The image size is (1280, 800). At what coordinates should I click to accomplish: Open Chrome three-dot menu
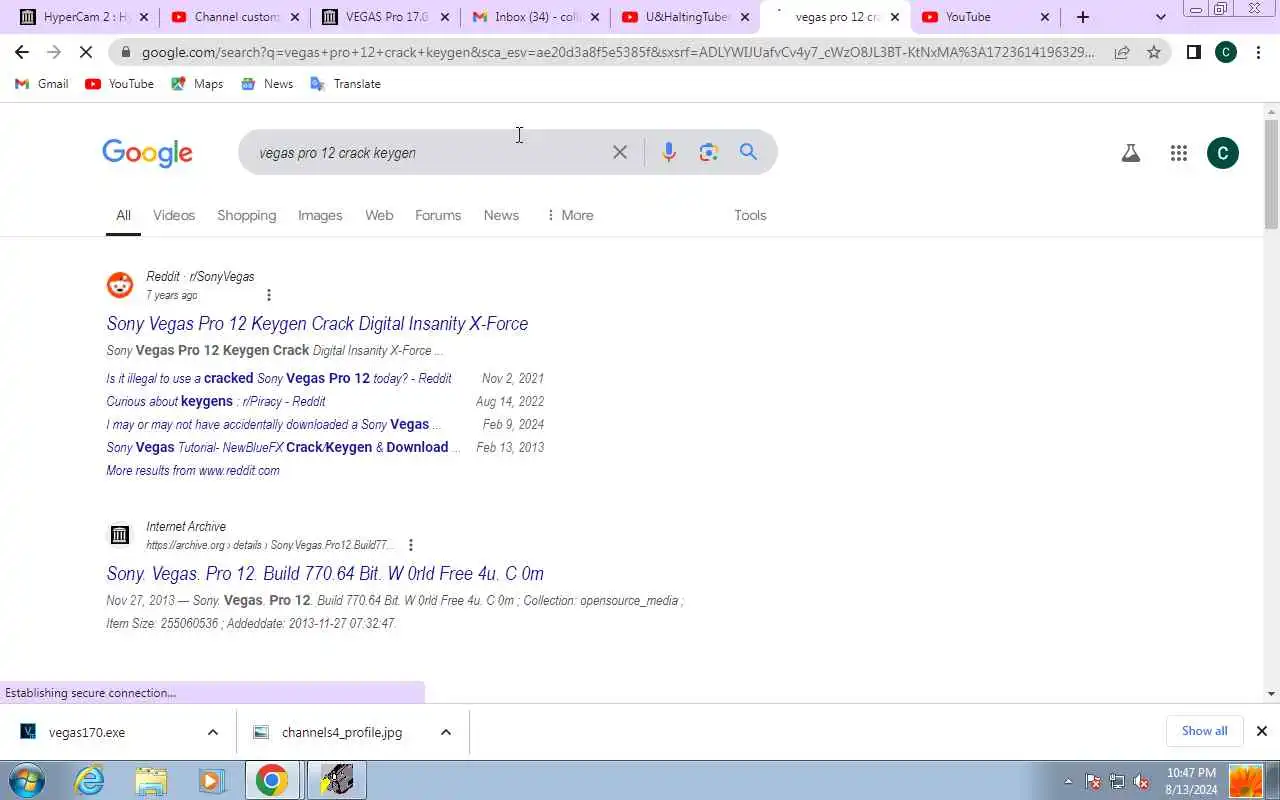click(1258, 52)
